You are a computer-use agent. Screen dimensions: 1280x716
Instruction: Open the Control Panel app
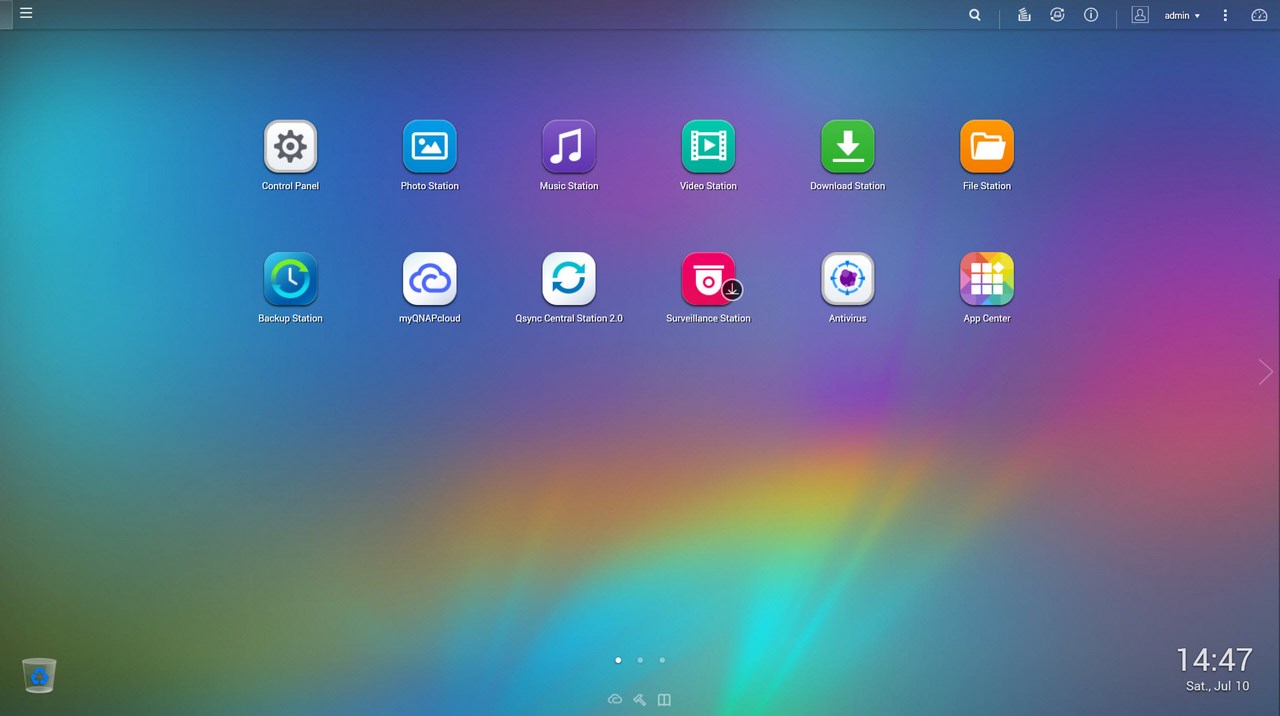click(290, 147)
